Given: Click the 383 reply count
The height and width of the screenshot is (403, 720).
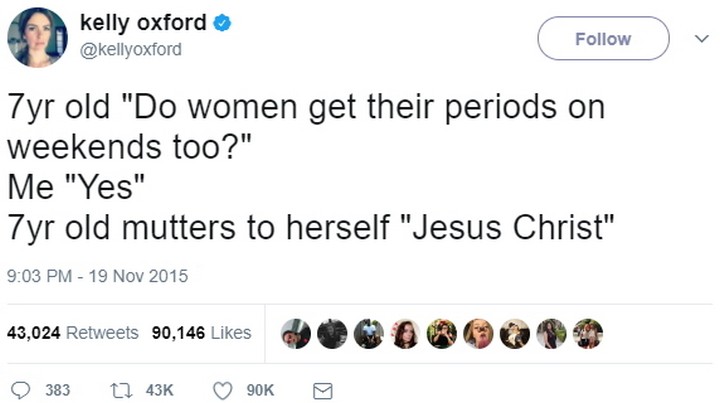Looking at the screenshot, I should coord(58,389).
